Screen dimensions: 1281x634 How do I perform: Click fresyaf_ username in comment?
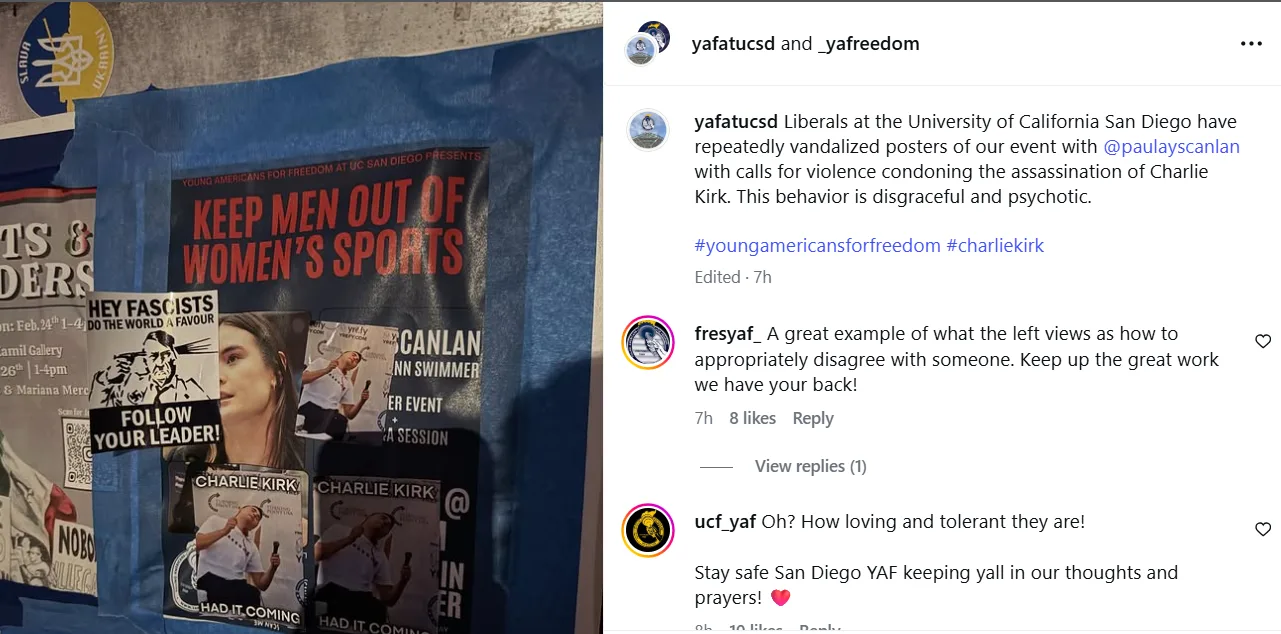(728, 333)
